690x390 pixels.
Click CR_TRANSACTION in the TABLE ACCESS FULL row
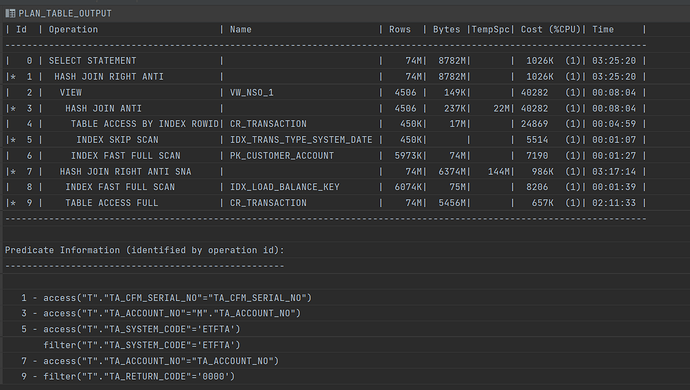point(268,203)
